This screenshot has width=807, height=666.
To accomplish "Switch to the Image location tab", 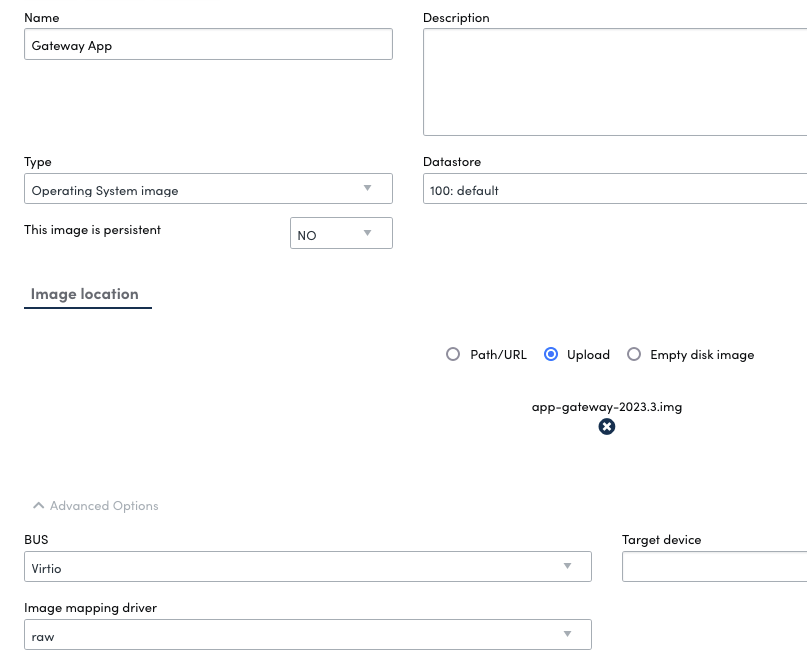I will [85, 294].
